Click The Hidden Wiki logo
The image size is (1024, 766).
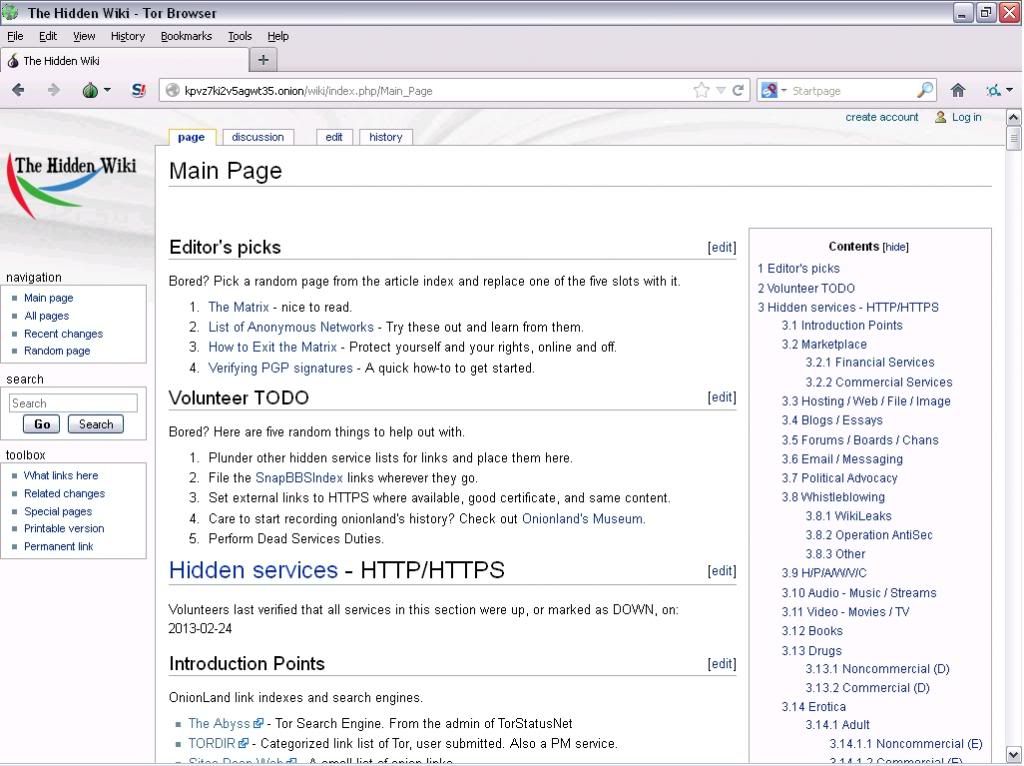73,185
